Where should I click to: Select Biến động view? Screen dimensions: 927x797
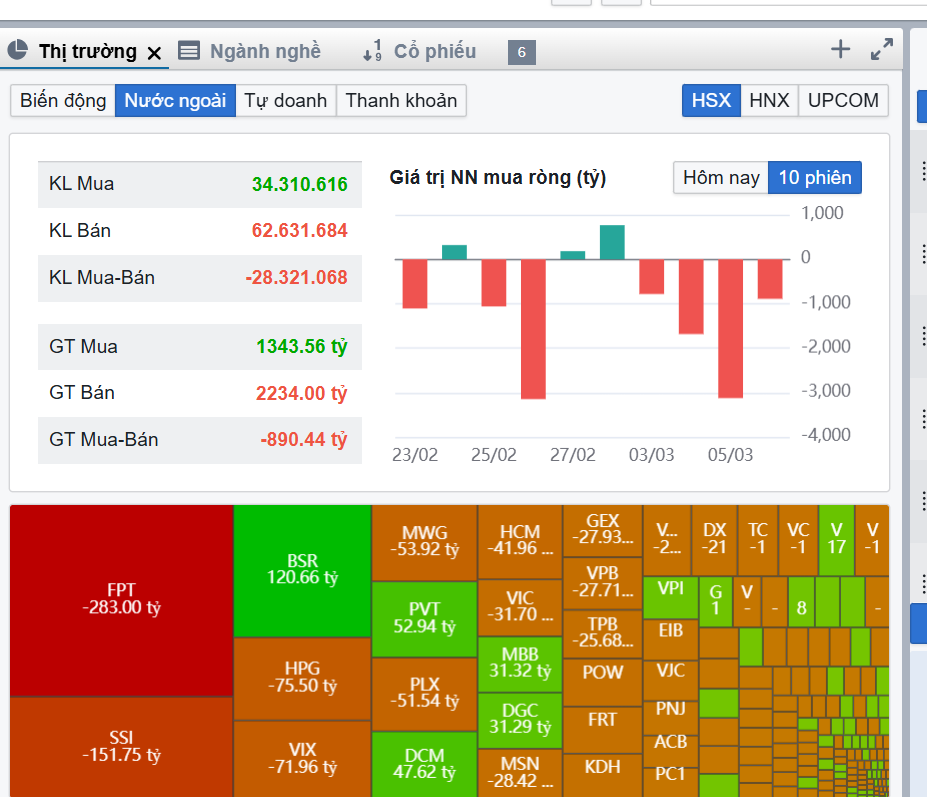pos(63,101)
